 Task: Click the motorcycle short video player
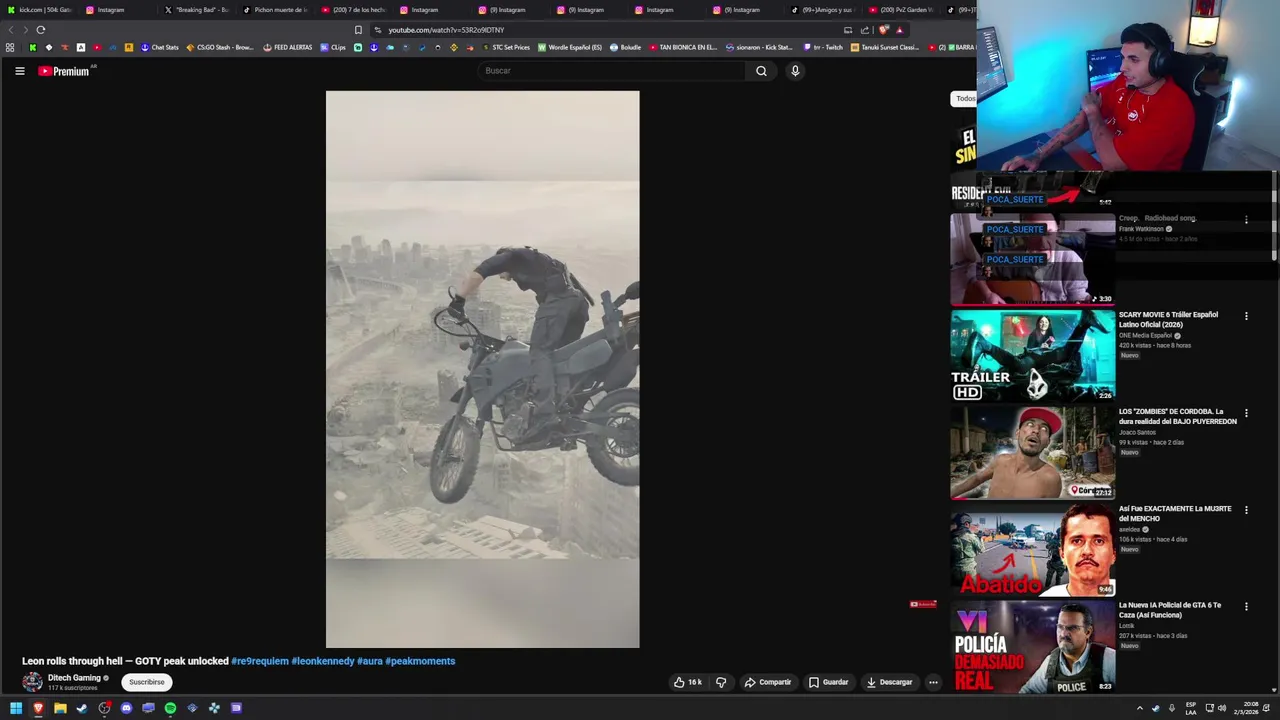(x=482, y=370)
